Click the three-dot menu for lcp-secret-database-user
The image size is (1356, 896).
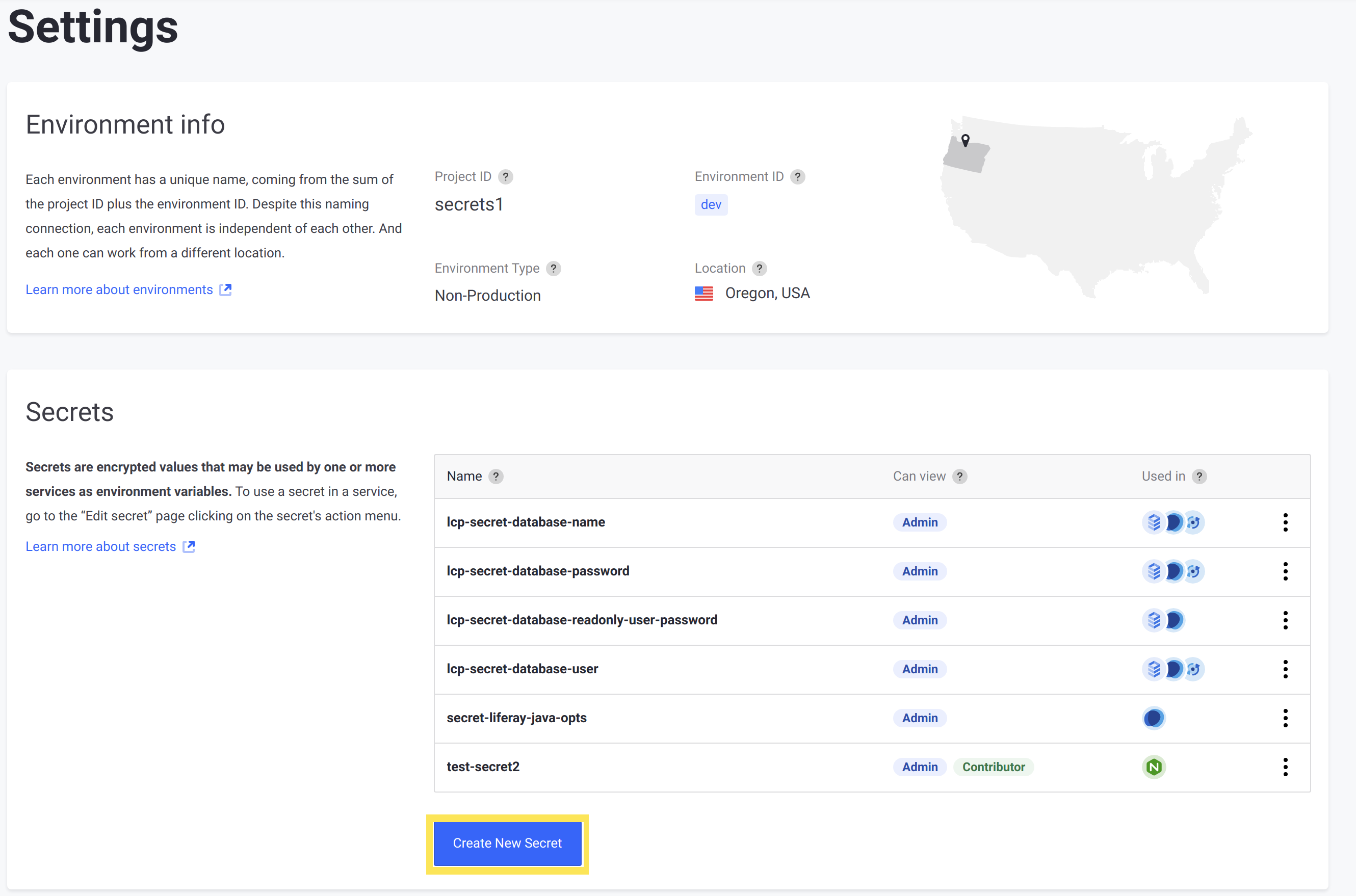click(1285, 668)
